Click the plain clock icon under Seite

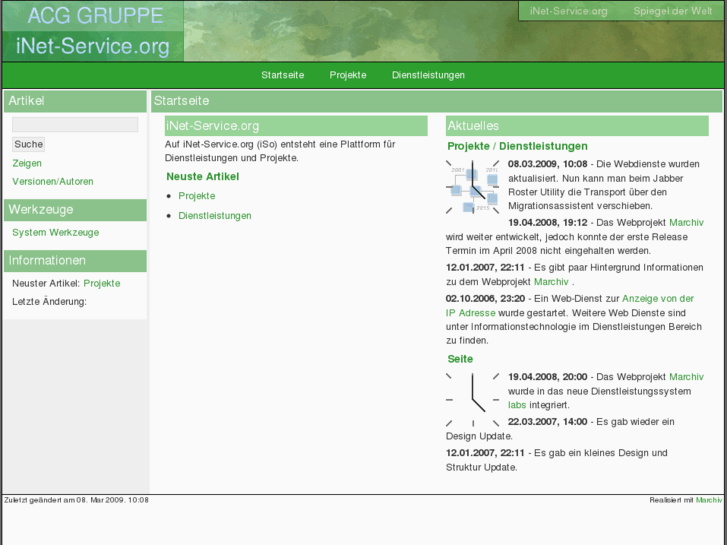(472, 399)
